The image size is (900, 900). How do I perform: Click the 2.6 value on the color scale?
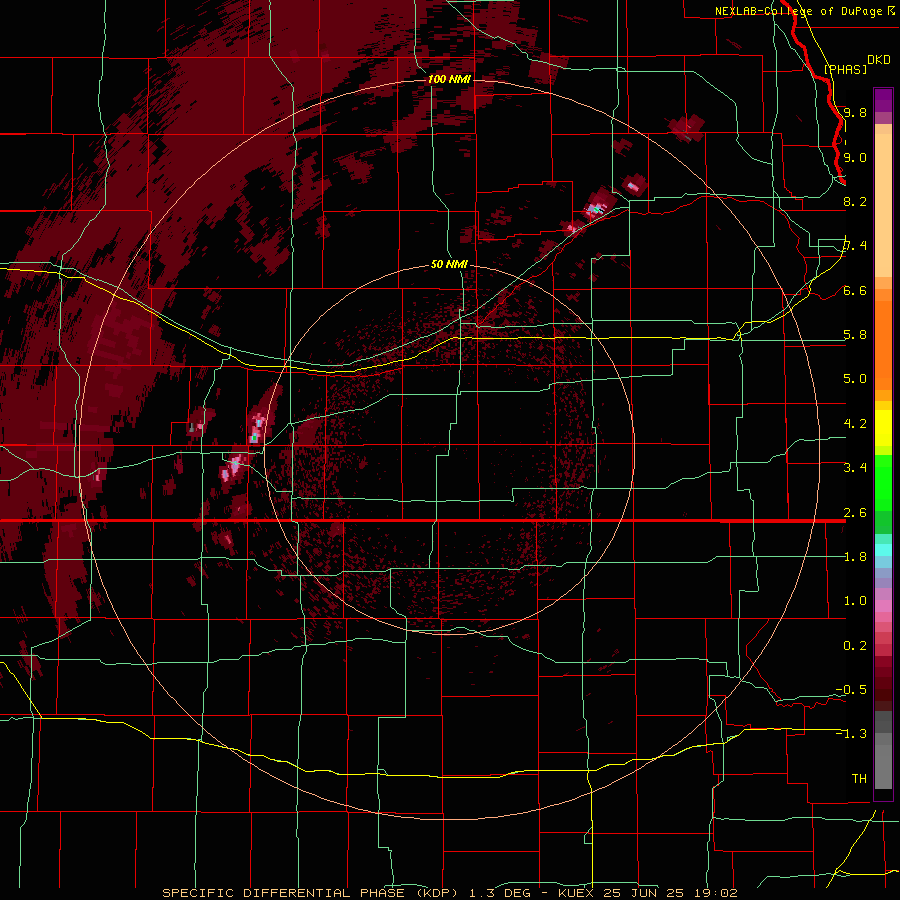click(x=855, y=513)
